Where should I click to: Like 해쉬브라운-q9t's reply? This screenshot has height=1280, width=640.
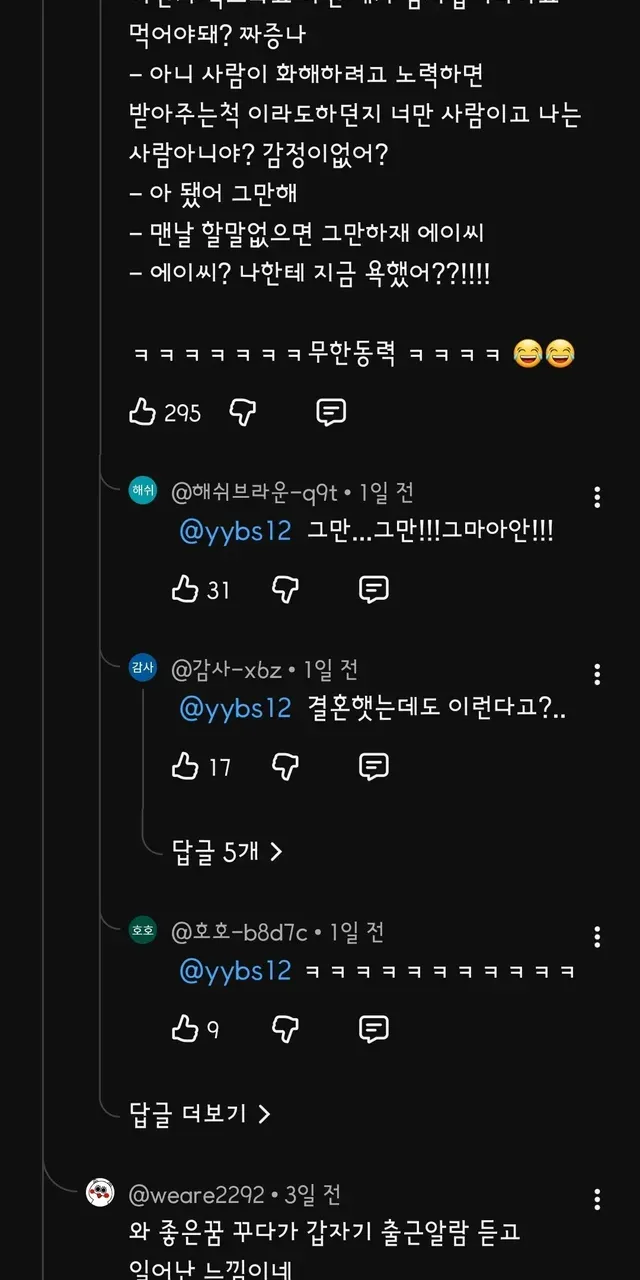186,590
